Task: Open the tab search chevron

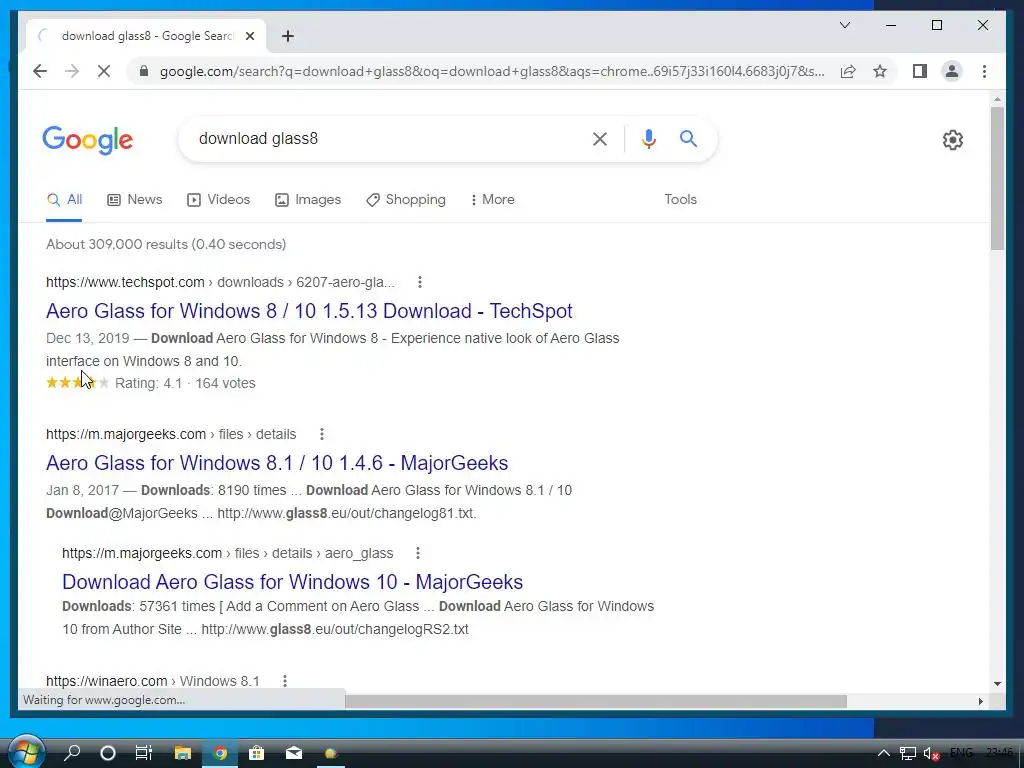Action: click(x=844, y=25)
